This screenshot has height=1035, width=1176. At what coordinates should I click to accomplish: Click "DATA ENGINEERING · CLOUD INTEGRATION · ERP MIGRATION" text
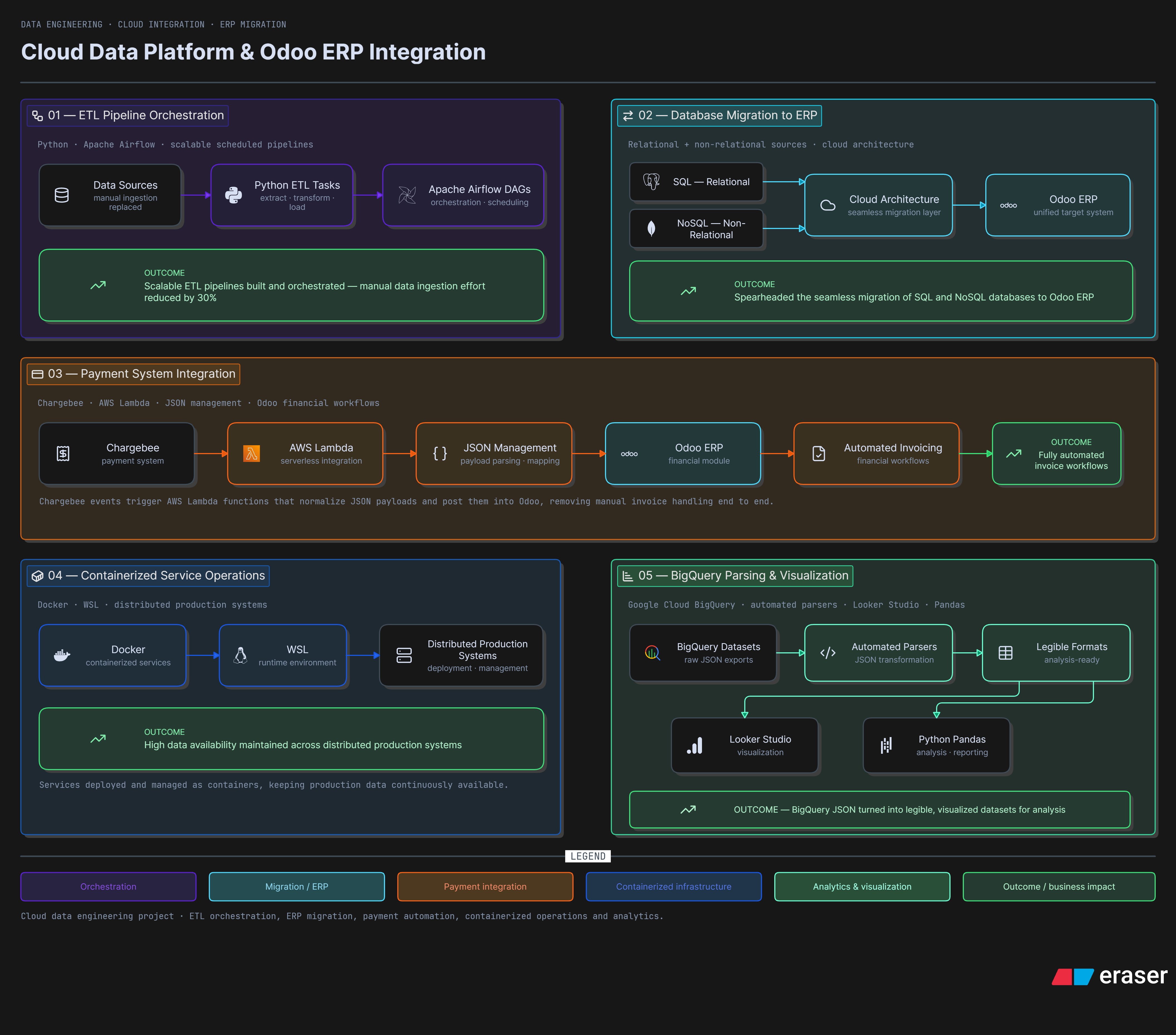coord(154,24)
